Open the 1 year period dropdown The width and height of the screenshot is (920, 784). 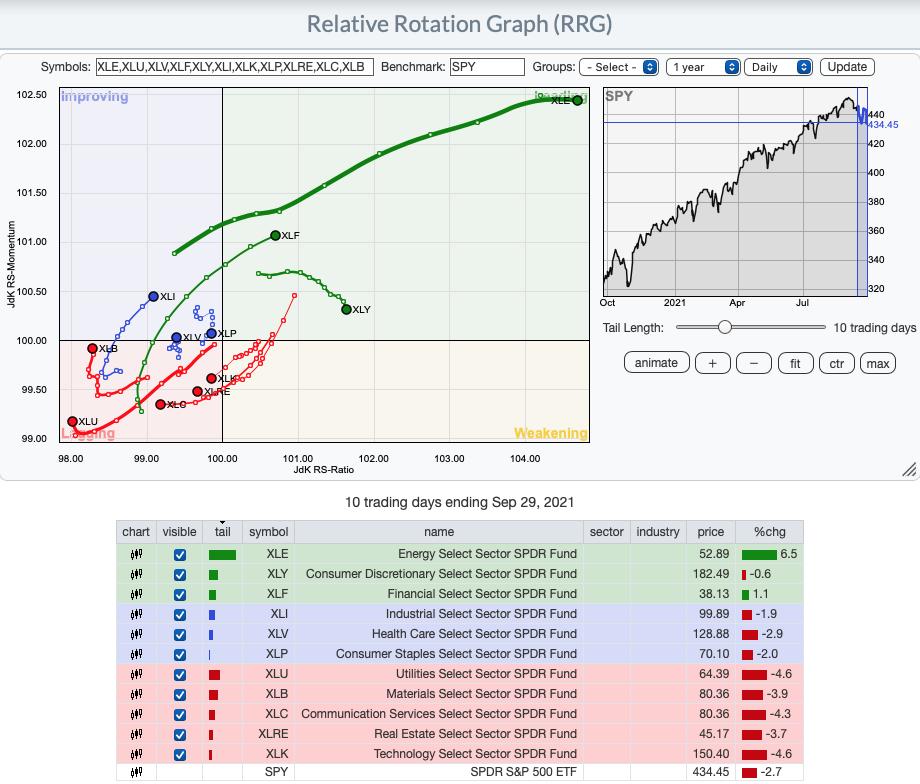point(703,67)
